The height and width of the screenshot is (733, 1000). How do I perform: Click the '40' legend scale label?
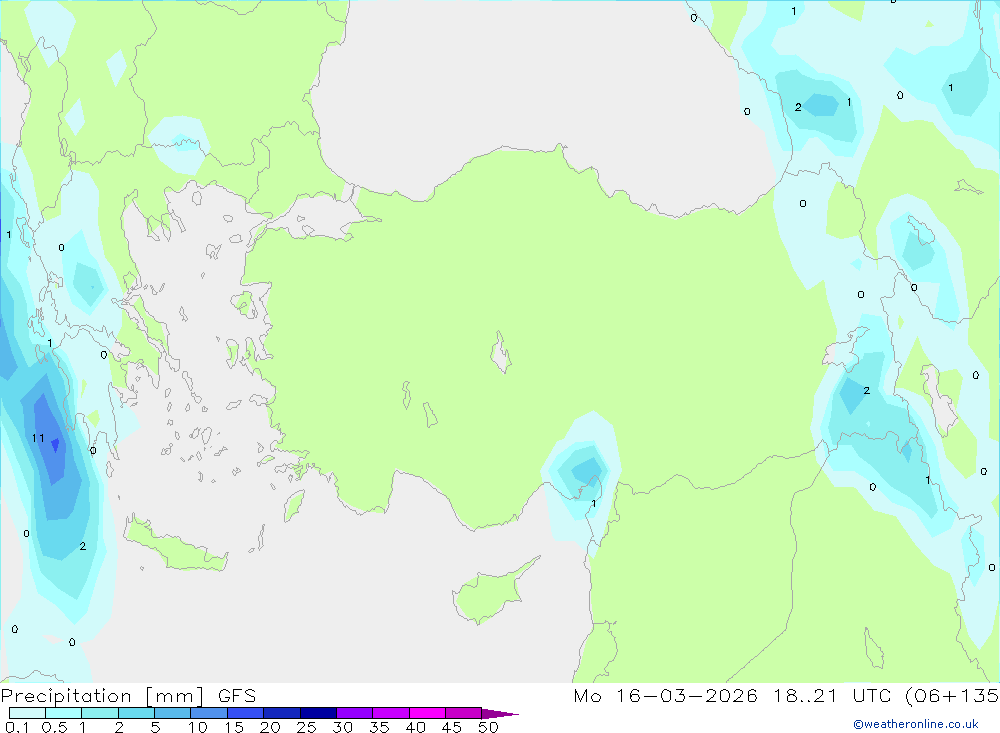416,727
